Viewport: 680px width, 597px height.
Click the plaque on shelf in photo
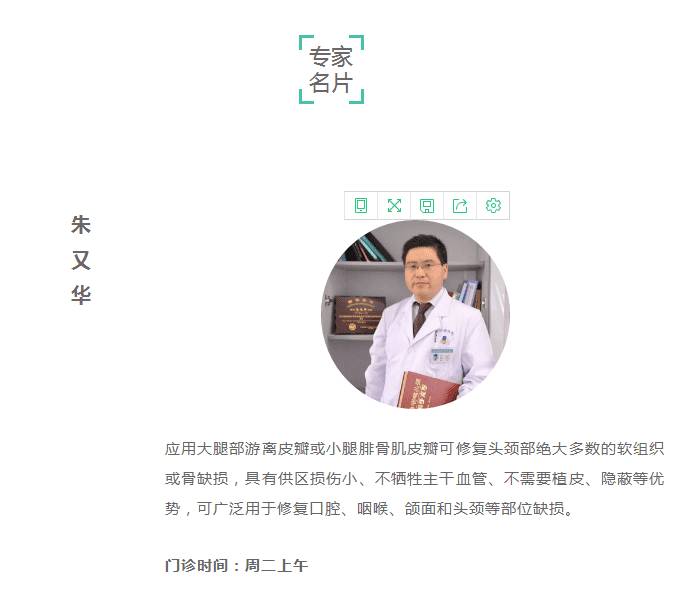(359, 315)
